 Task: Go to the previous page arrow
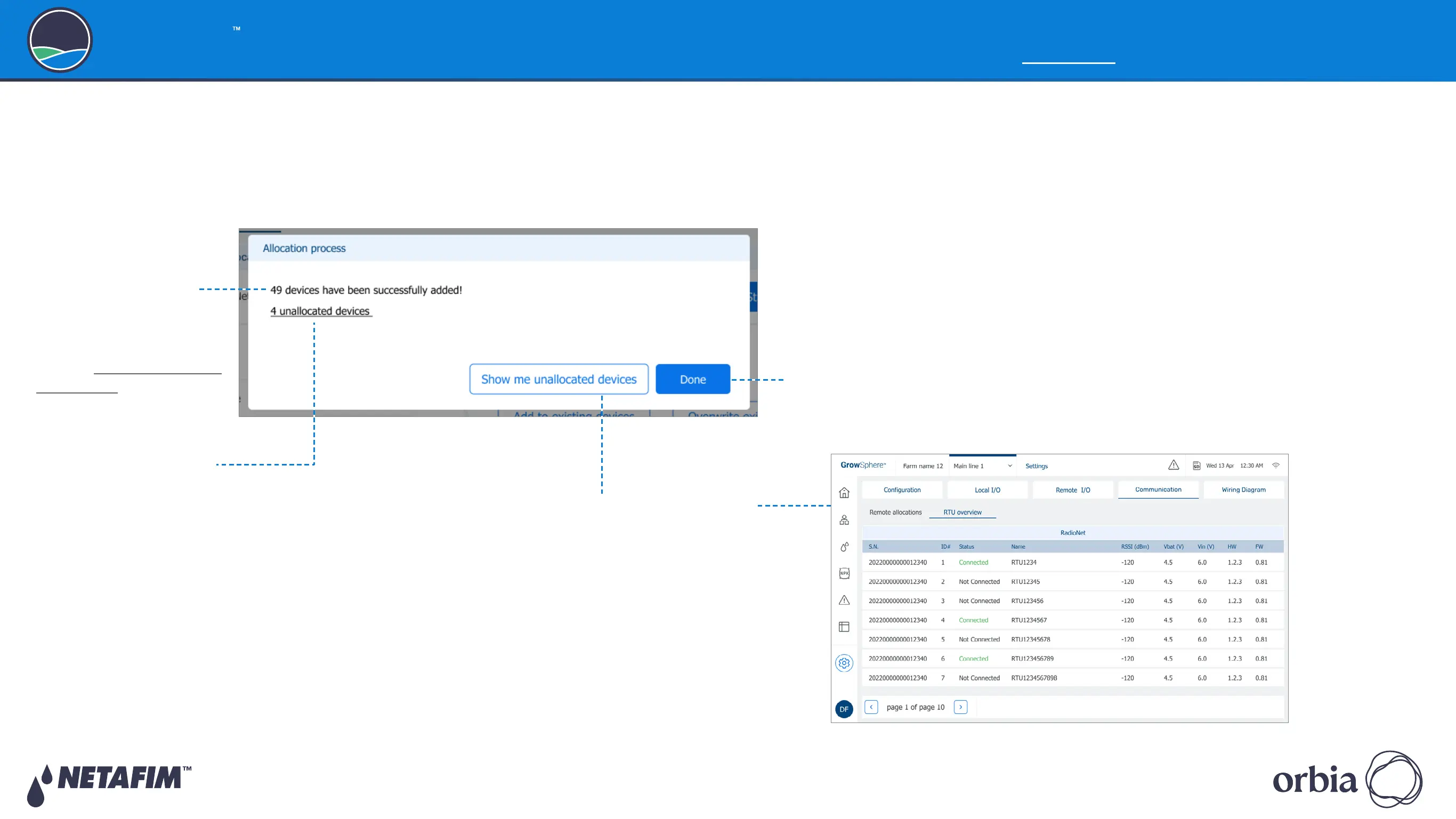pos(871,707)
